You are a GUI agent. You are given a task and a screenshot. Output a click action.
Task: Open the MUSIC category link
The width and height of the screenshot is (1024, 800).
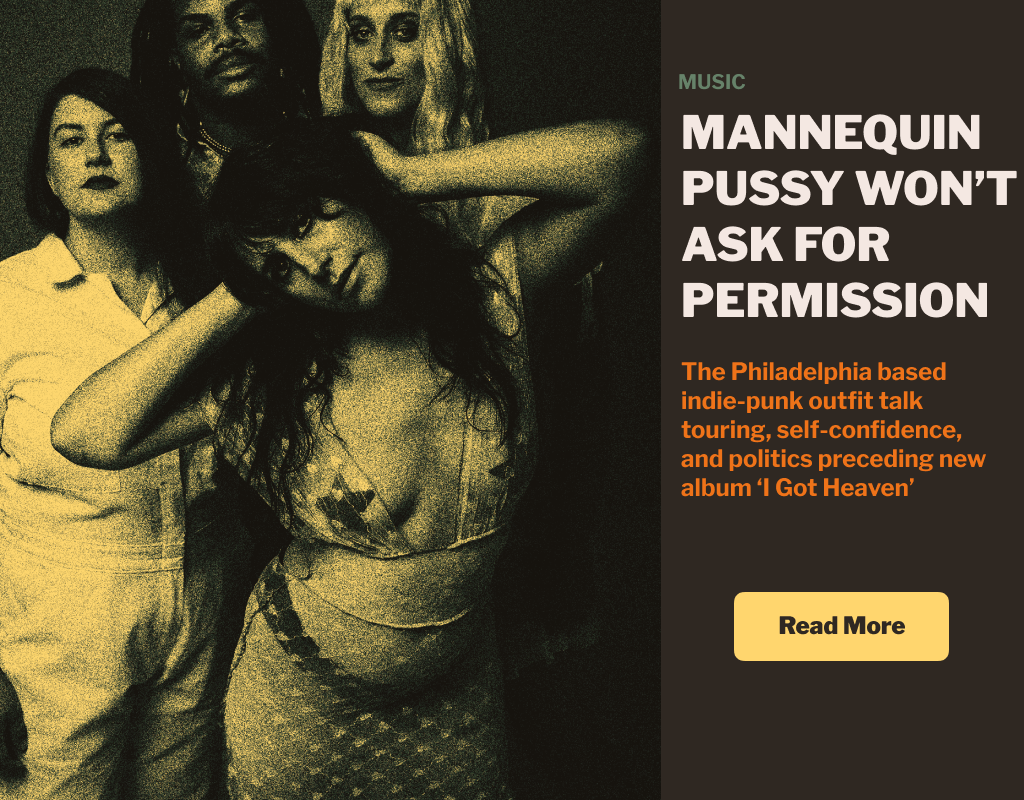pos(711,82)
